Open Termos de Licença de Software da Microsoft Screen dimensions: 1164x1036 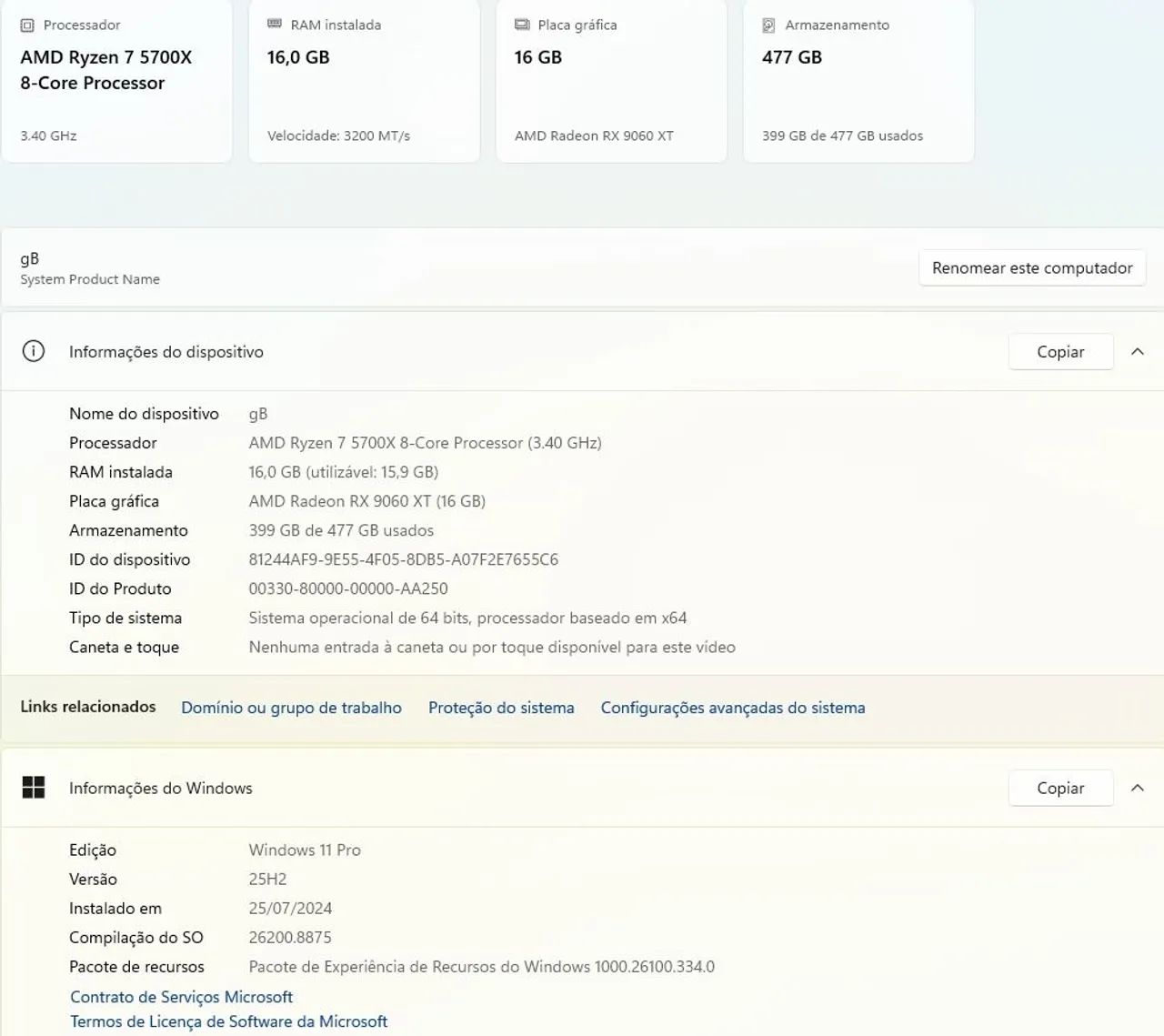(228, 1021)
